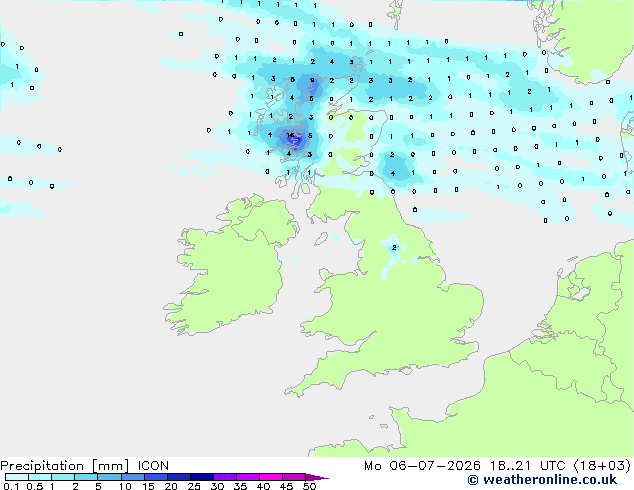Click the "Precipitation [mm]" legend title
This screenshot has height=490, width=634.
click(x=65, y=466)
